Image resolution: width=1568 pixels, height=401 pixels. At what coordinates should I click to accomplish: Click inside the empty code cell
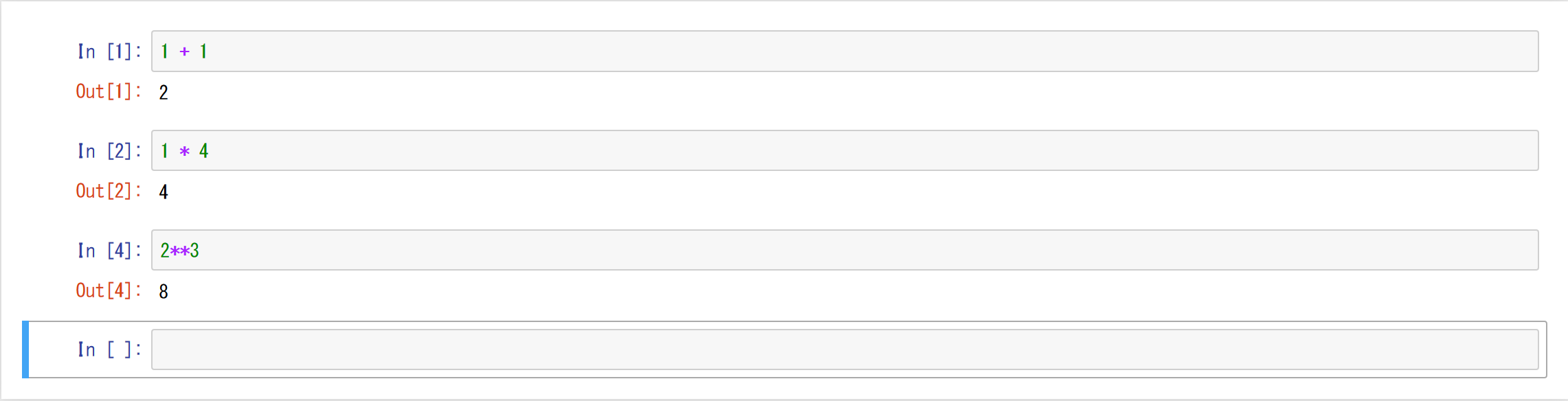pos(844,350)
